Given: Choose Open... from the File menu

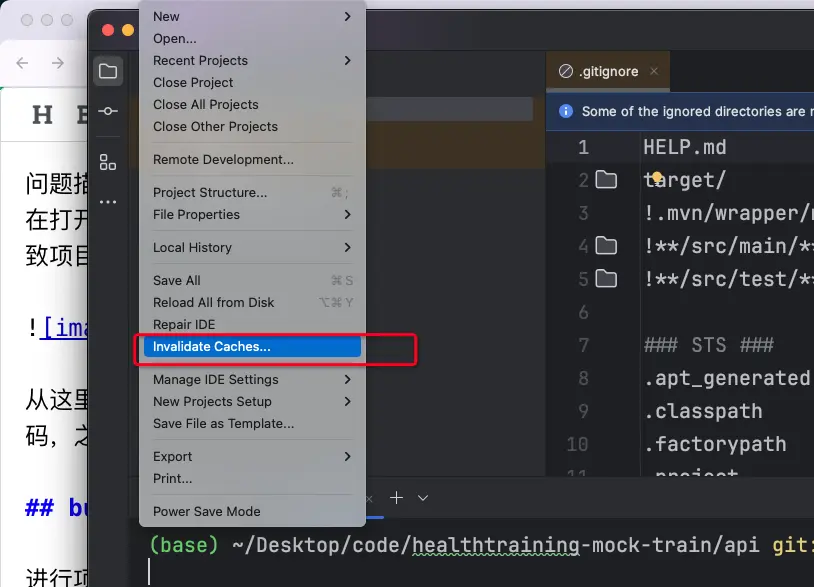Looking at the screenshot, I should tap(252, 38).
